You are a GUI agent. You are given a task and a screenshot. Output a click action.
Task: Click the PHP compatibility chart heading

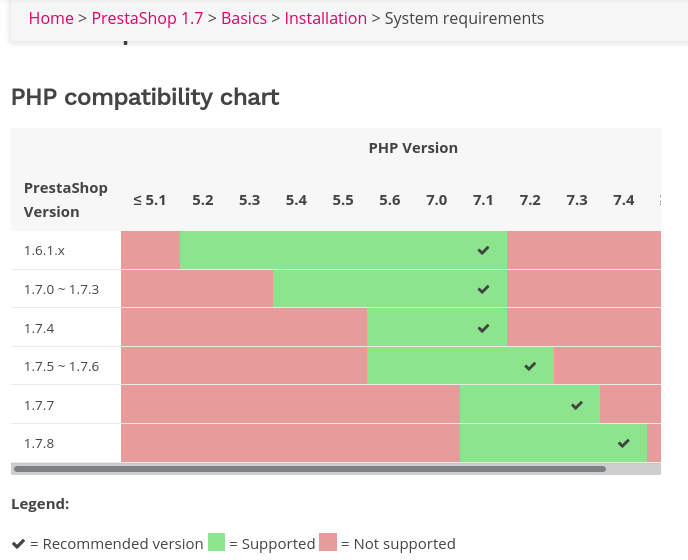pyautogui.click(x=145, y=97)
